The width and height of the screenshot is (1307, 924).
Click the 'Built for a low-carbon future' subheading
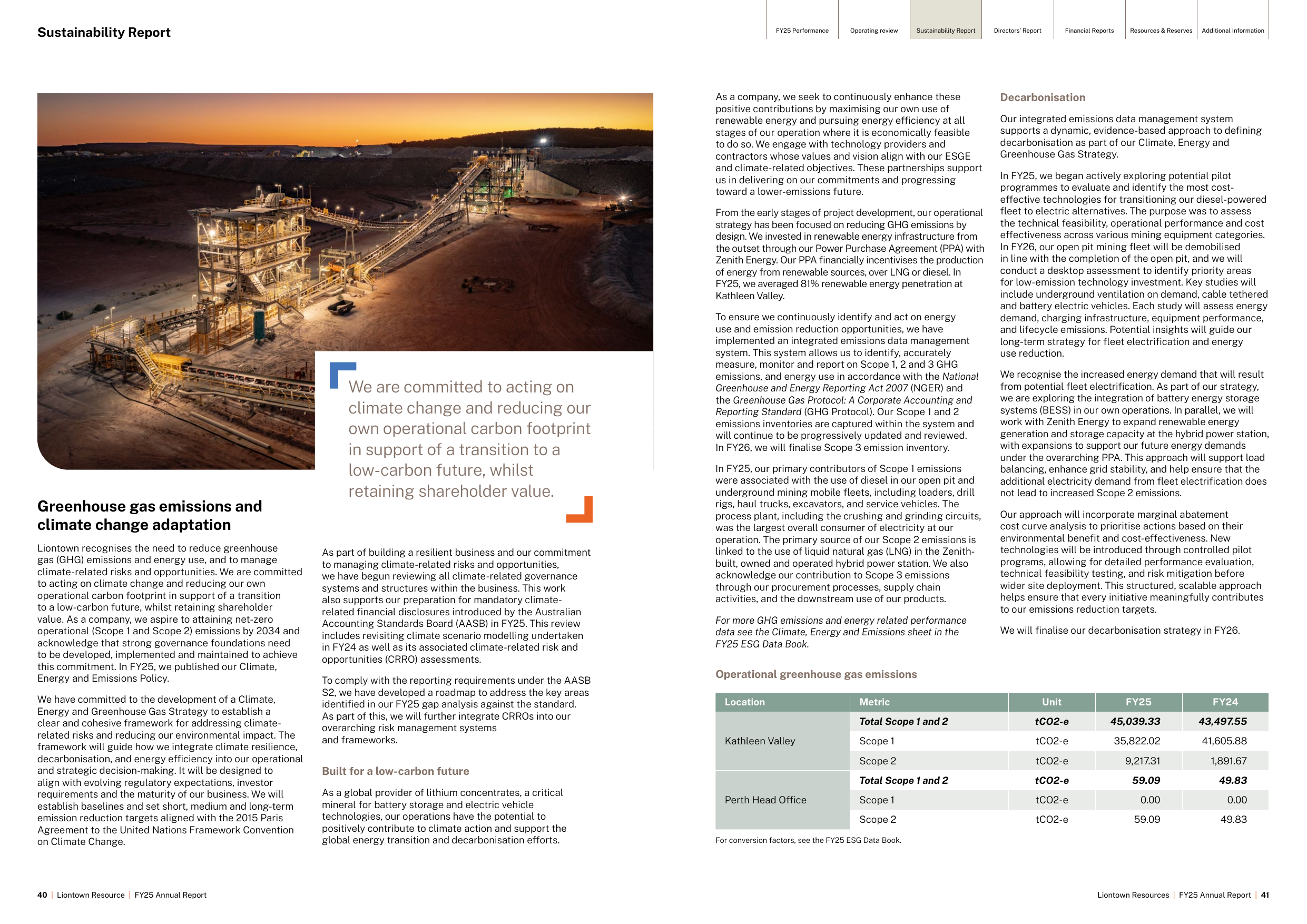(x=396, y=771)
